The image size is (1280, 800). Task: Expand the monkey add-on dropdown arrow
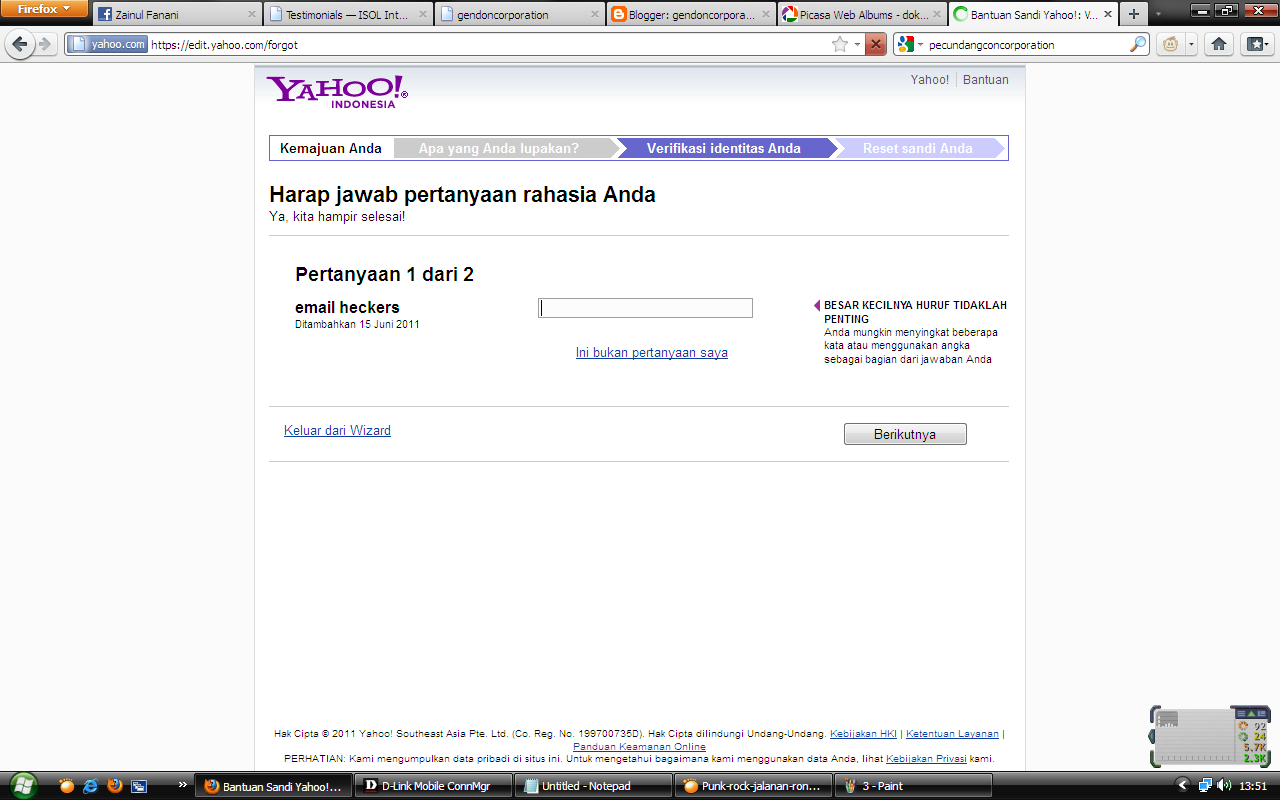(1191, 44)
